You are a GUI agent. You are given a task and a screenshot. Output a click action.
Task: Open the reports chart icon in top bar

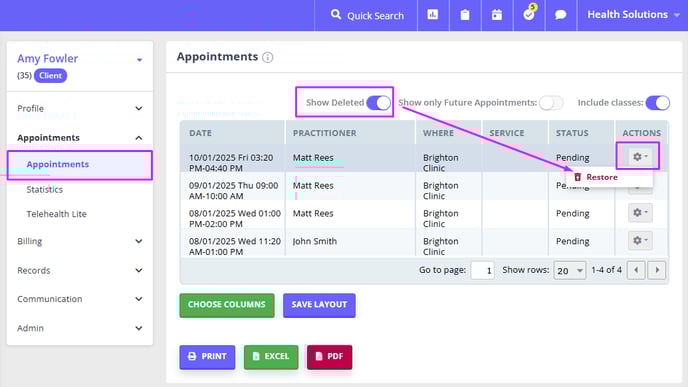point(433,15)
